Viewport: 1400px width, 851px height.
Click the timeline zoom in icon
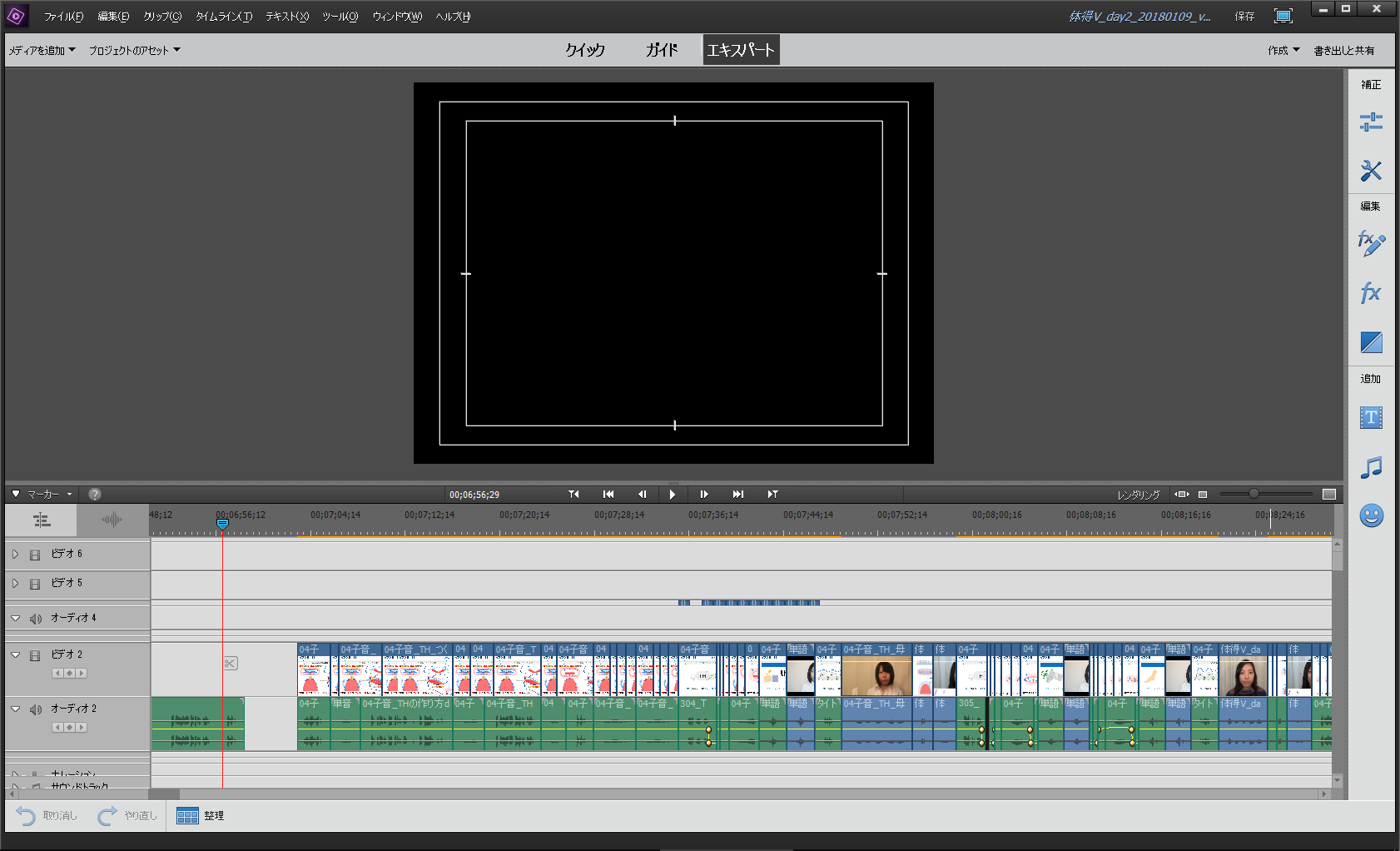pyautogui.click(x=1329, y=495)
